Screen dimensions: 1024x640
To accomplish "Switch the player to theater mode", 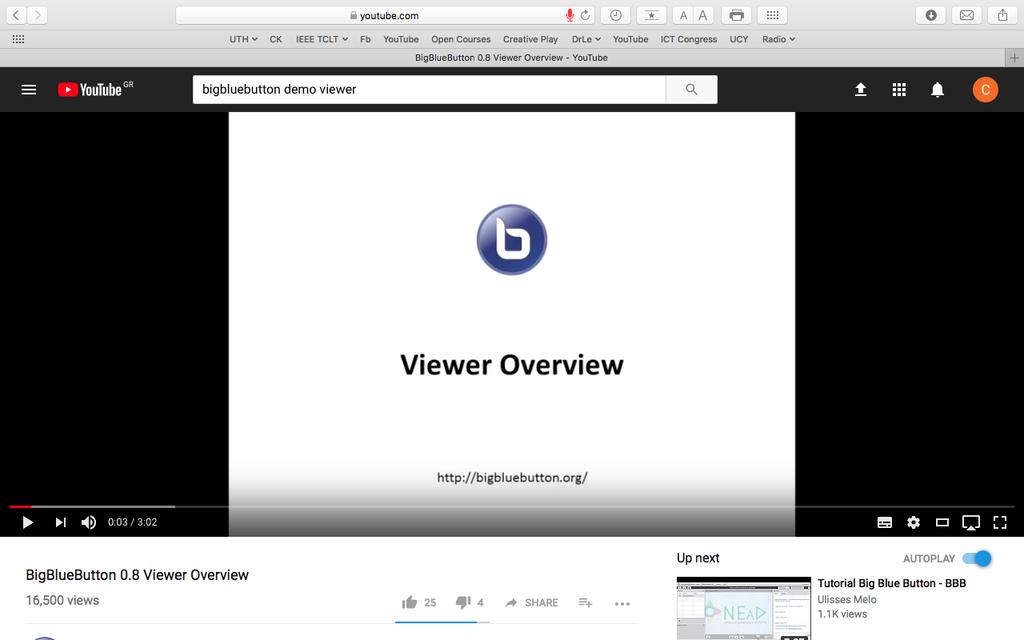I will click(x=942, y=522).
